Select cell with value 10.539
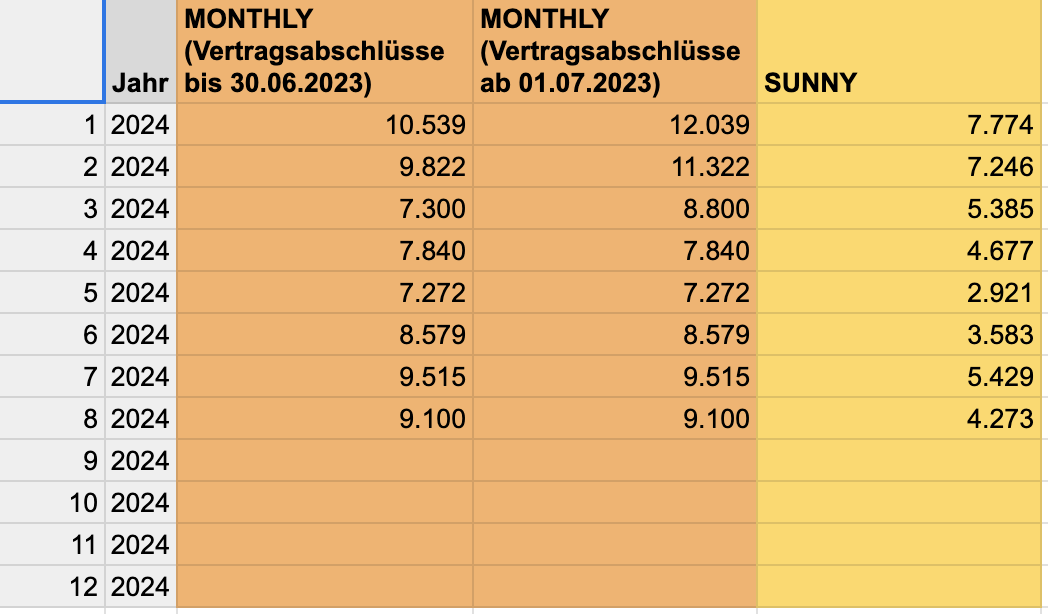 [325, 125]
